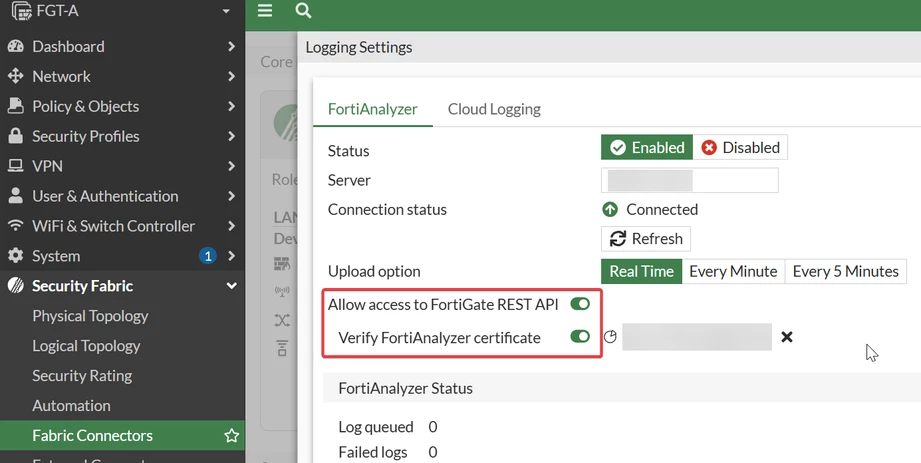Open search via magnifier icon

click(x=303, y=11)
